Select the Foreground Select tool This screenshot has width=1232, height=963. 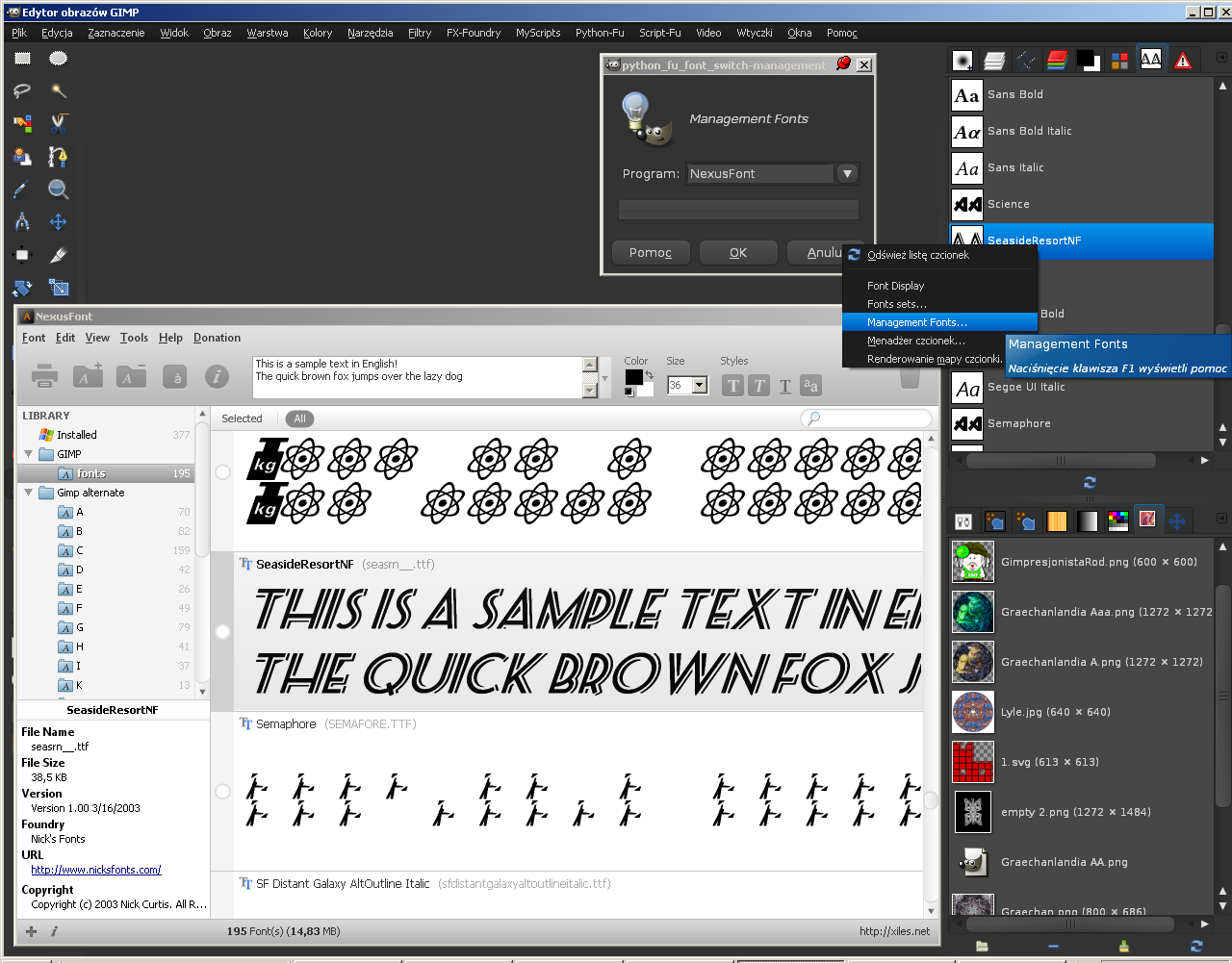pyautogui.click(x=22, y=157)
